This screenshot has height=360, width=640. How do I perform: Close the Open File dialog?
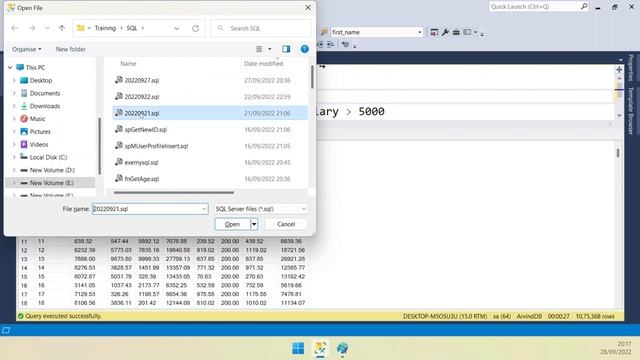click(308, 8)
